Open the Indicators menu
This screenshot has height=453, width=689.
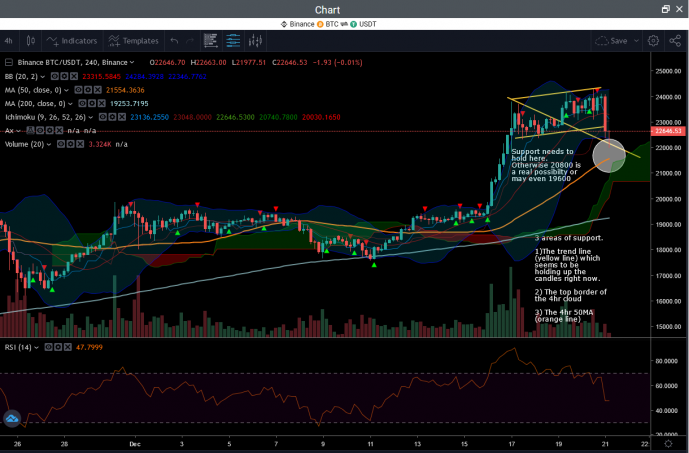[72, 41]
